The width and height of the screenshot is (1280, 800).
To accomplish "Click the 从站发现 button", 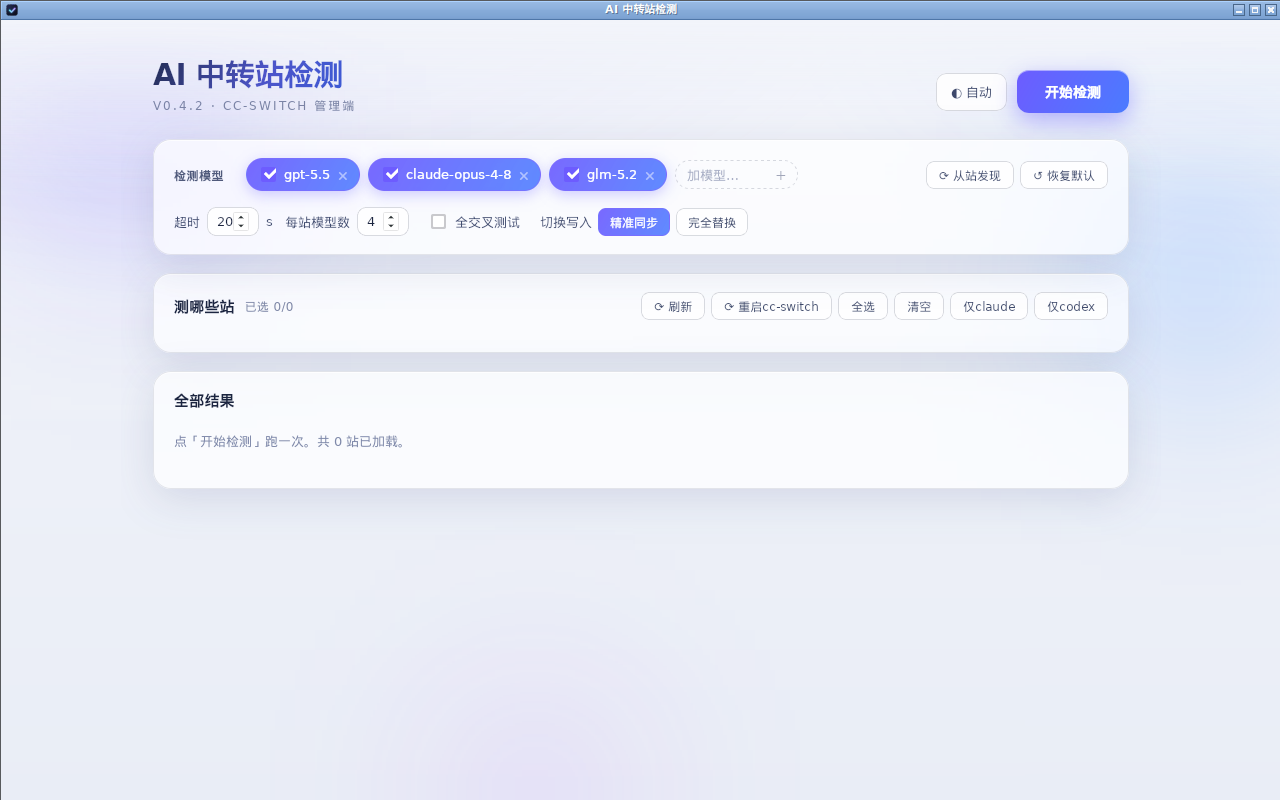I will [x=970, y=175].
